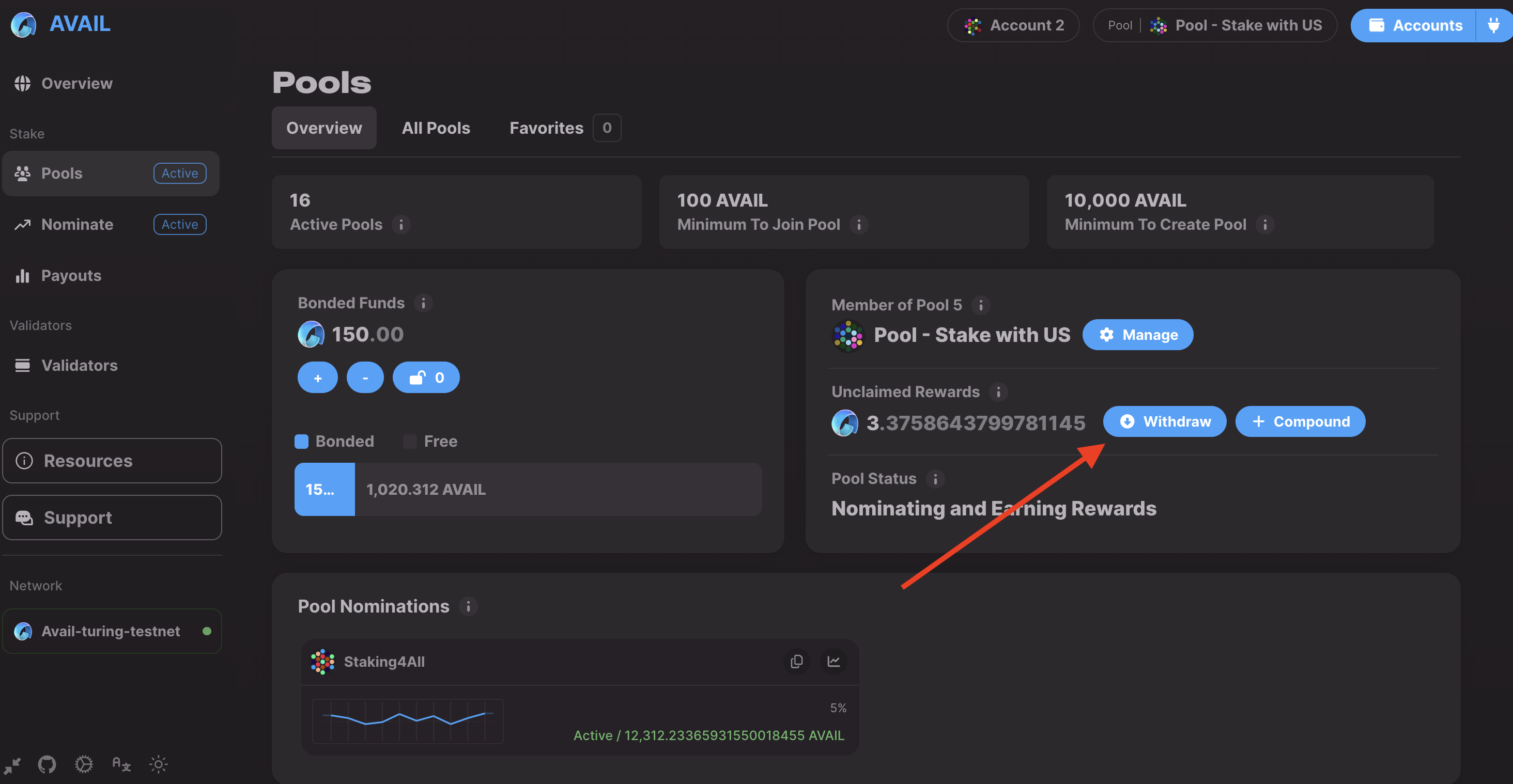Click the plus button to bond more

pos(318,378)
